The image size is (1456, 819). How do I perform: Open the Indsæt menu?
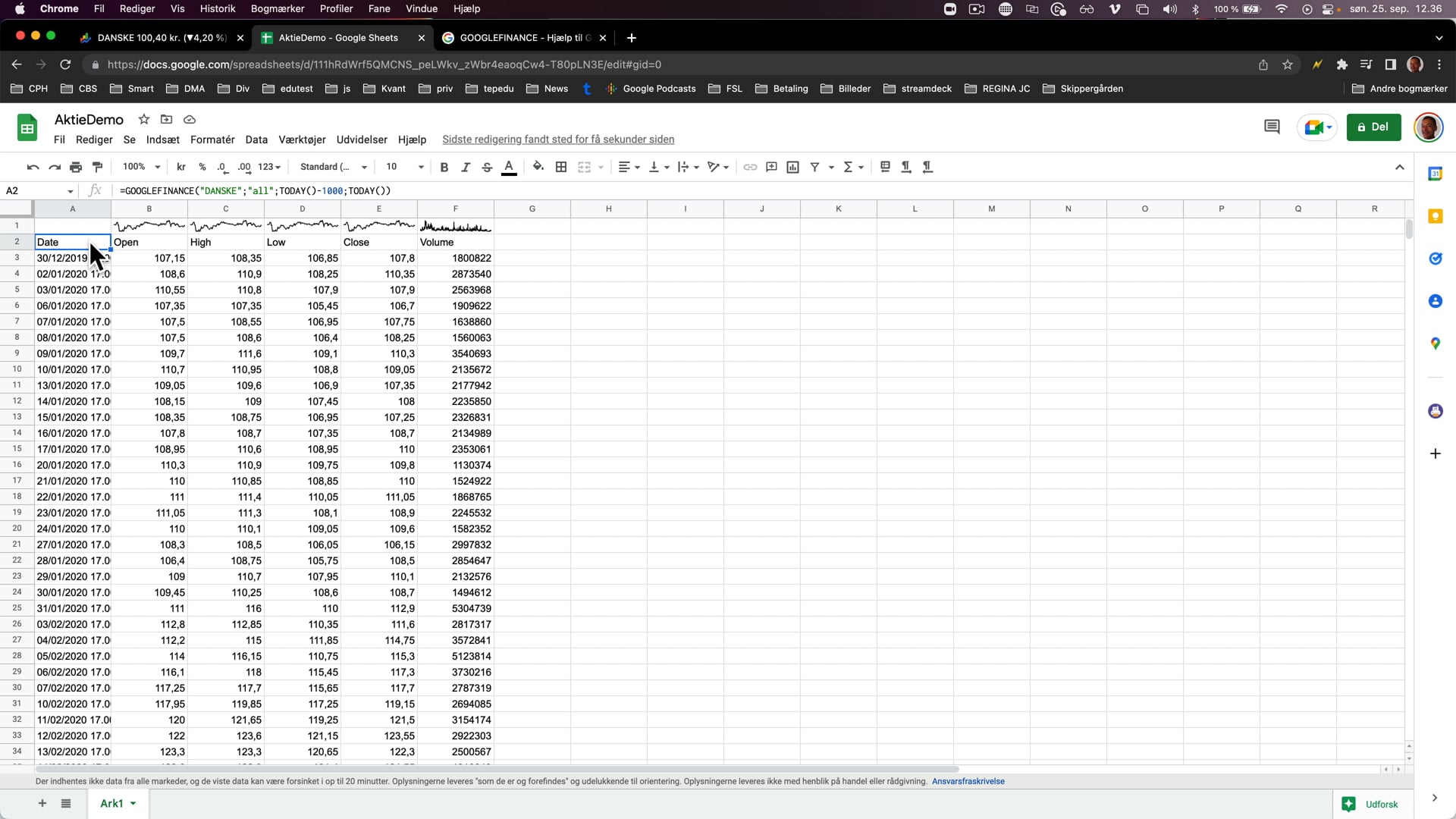[x=162, y=140]
